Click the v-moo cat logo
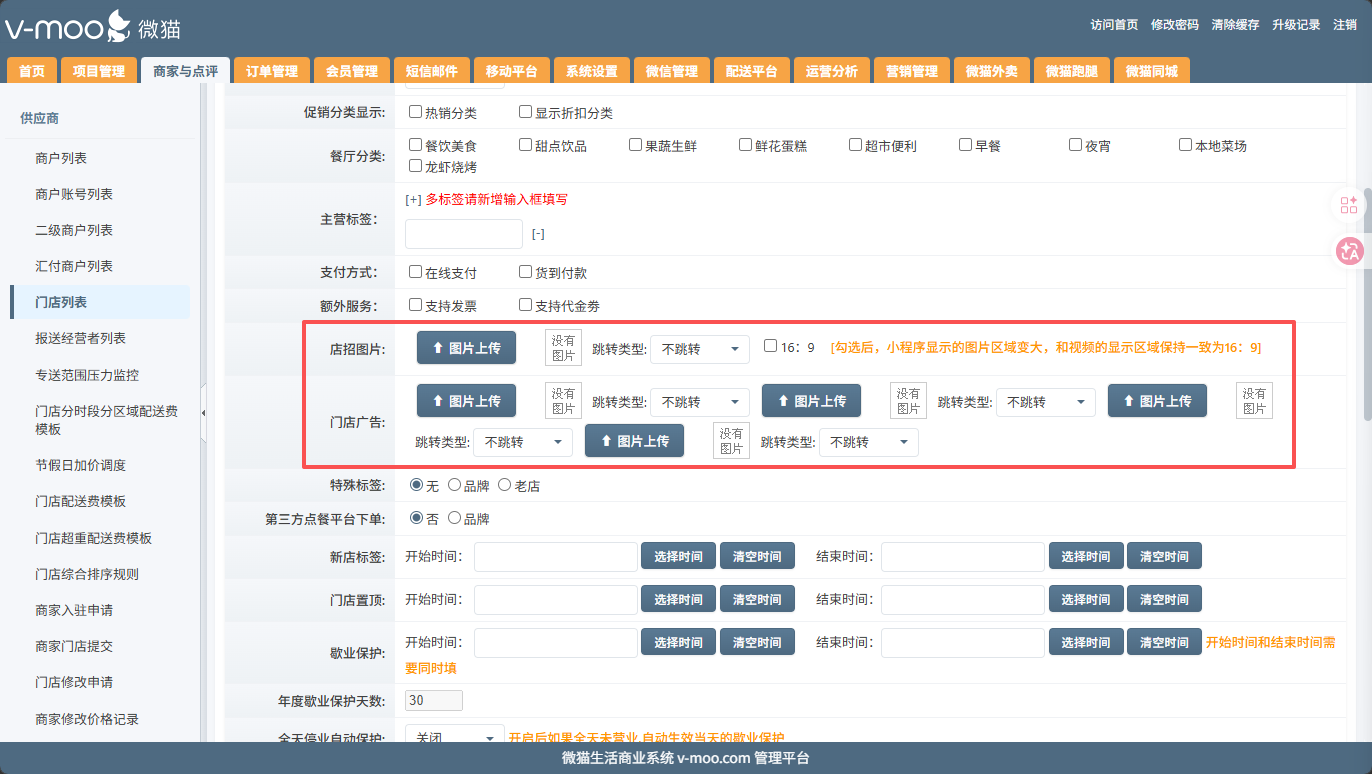Screen dimensions: 1372x774 92,27
